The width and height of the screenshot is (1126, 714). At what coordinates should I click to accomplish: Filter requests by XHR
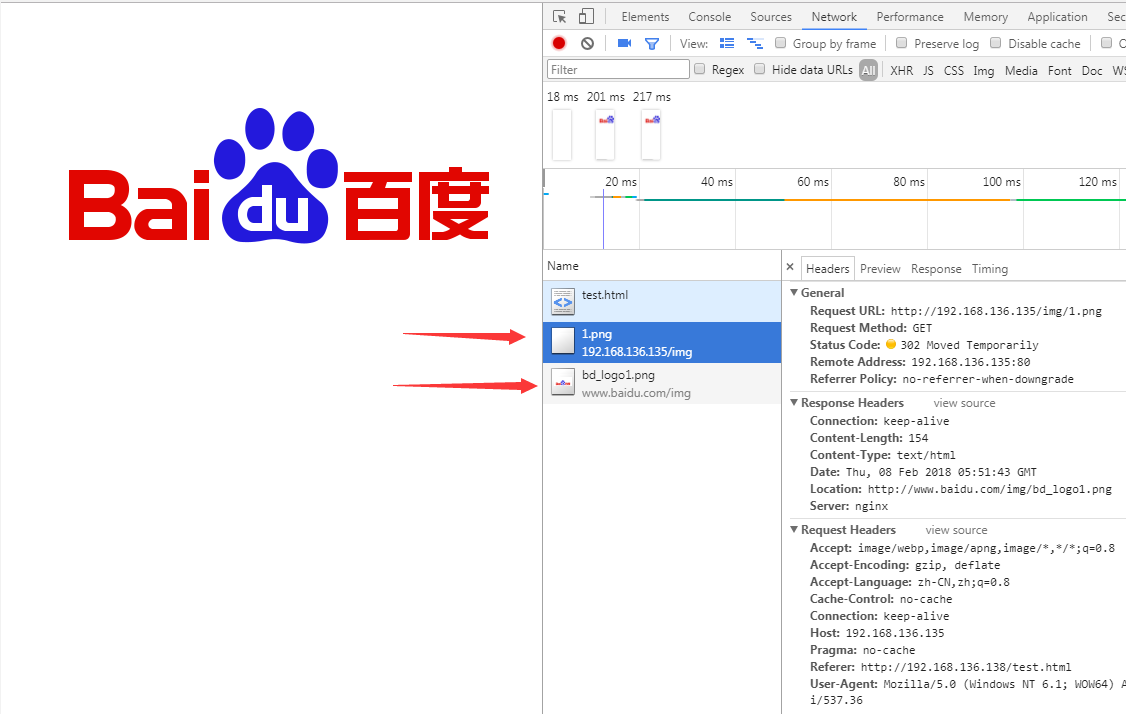tap(901, 70)
